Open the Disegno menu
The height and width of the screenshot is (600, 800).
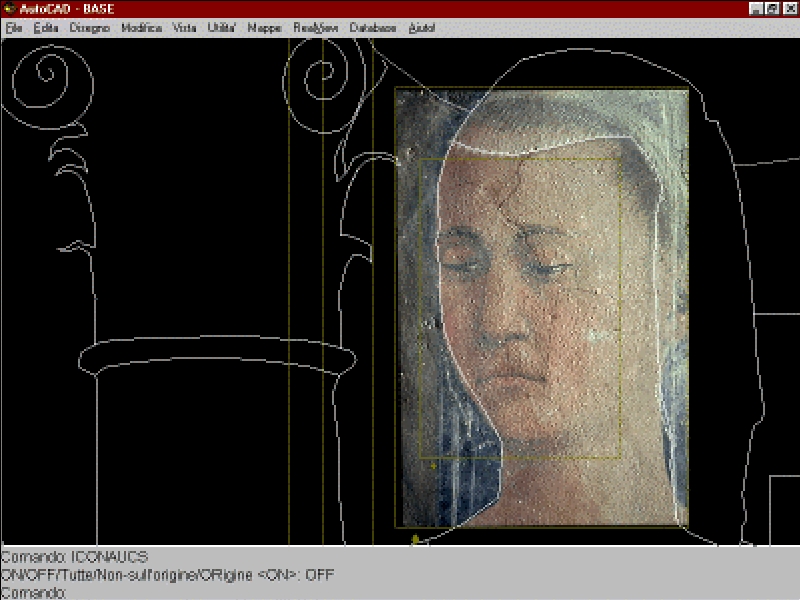90,28
